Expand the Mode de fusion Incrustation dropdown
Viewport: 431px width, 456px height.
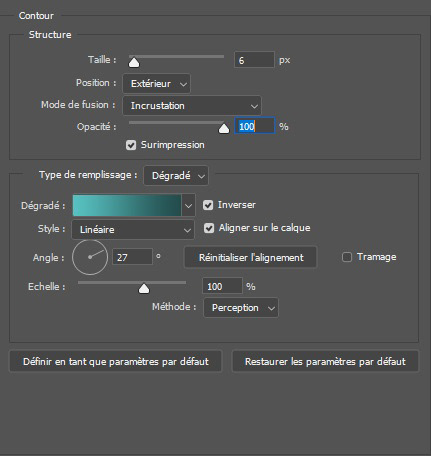click(192, 106)
